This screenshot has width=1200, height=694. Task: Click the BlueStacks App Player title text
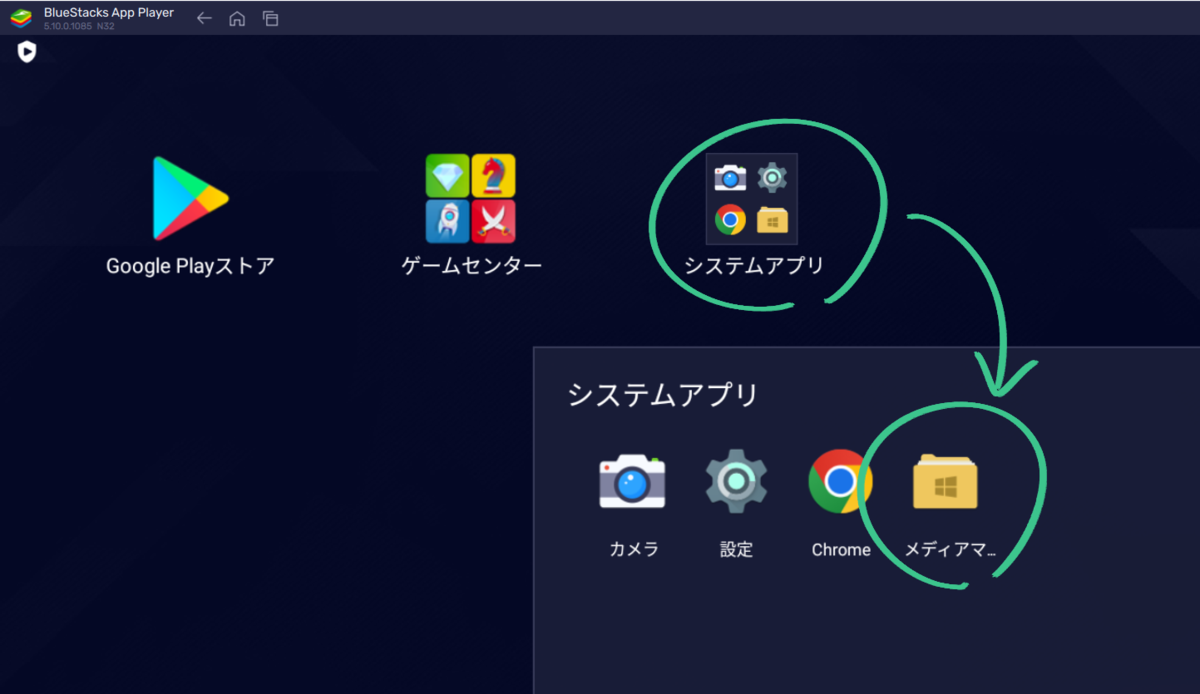[x=109, y=13]
